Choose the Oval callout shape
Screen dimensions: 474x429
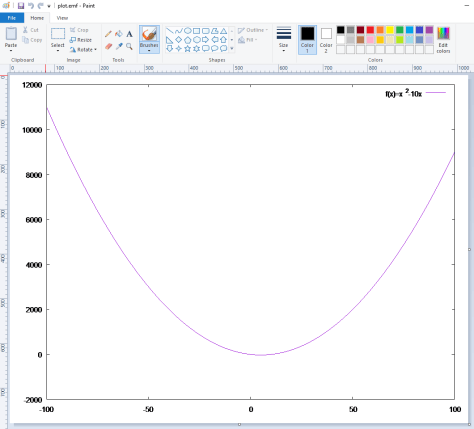[215, 49]
